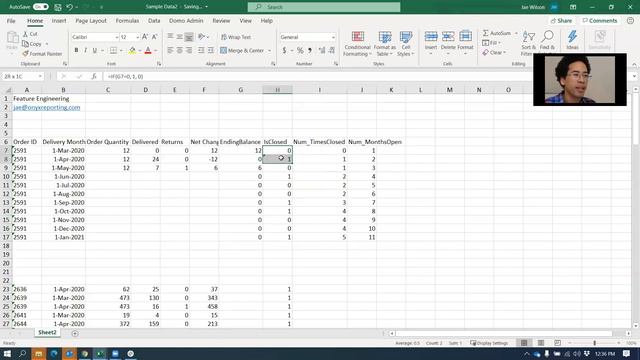Viewport: 640px width, 360px height.
Task: Open the font size 12 dropdown
Action: 138,37
